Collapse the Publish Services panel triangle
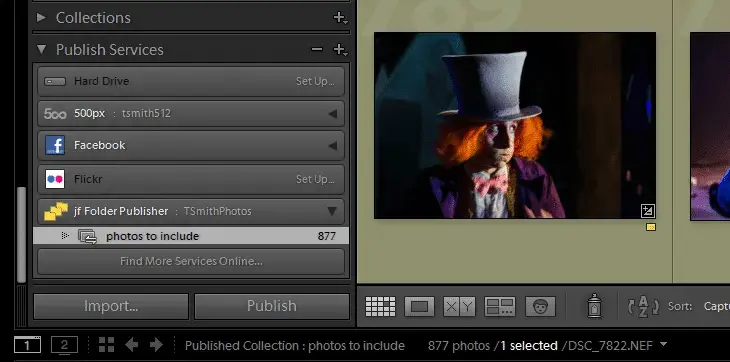Image resolution: width=730 pixels, height=362 pixels. click(x=41, y=49)
